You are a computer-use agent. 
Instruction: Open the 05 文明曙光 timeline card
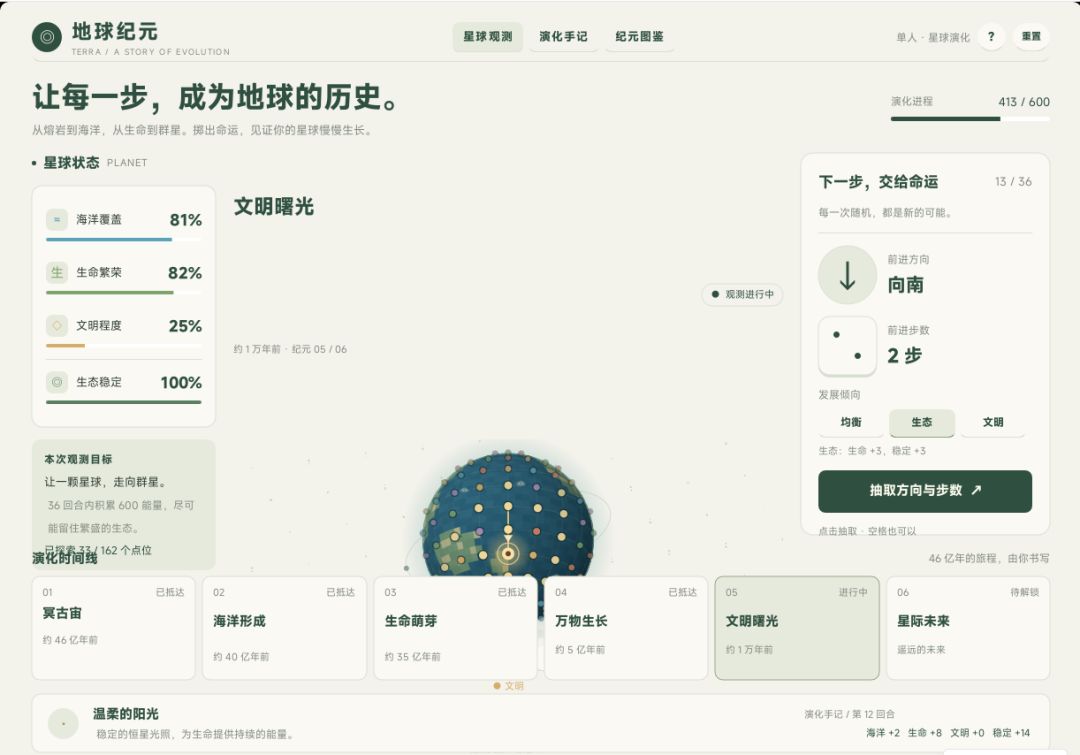pyautogui.click(x=797, y=628)
